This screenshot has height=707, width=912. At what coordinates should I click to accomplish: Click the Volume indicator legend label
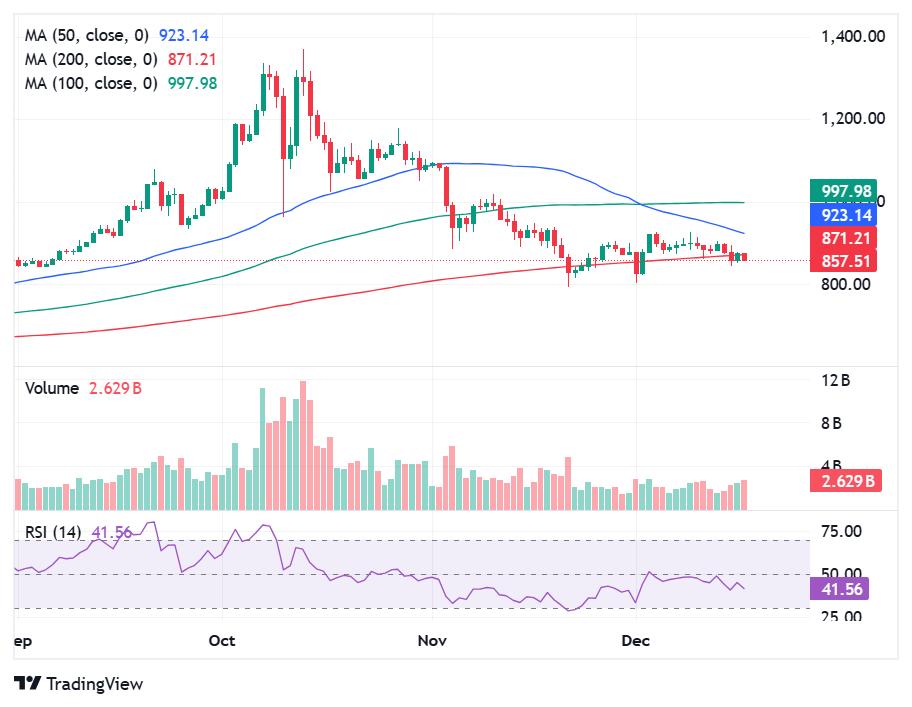coord(52,388)
